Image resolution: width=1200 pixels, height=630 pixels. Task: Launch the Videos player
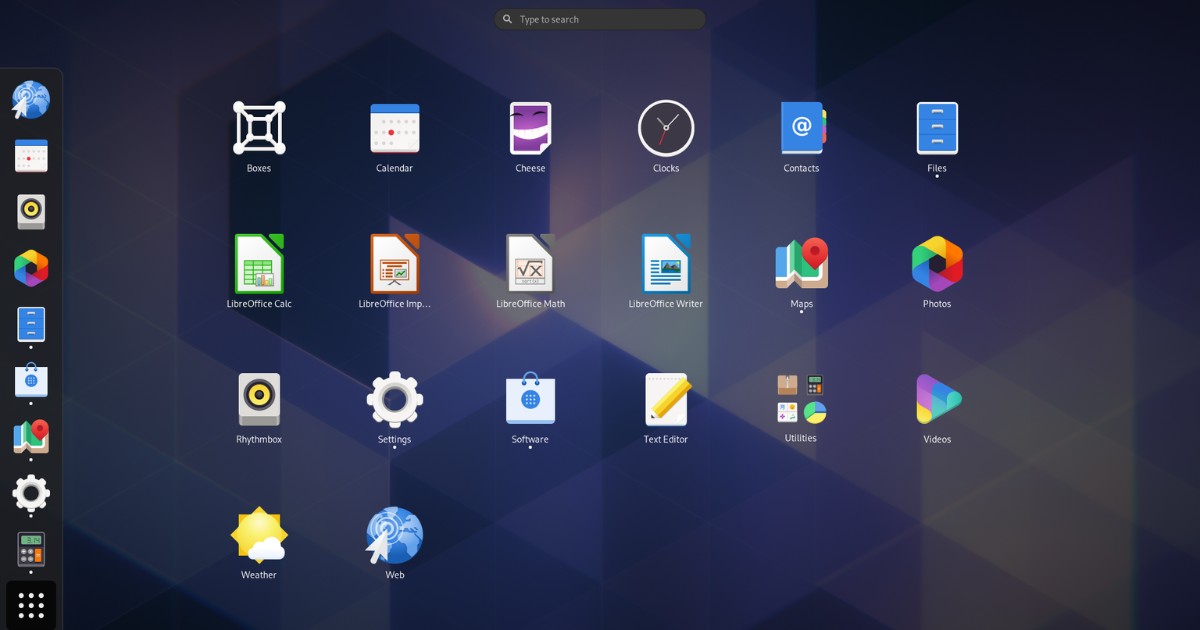click(937, 400)
